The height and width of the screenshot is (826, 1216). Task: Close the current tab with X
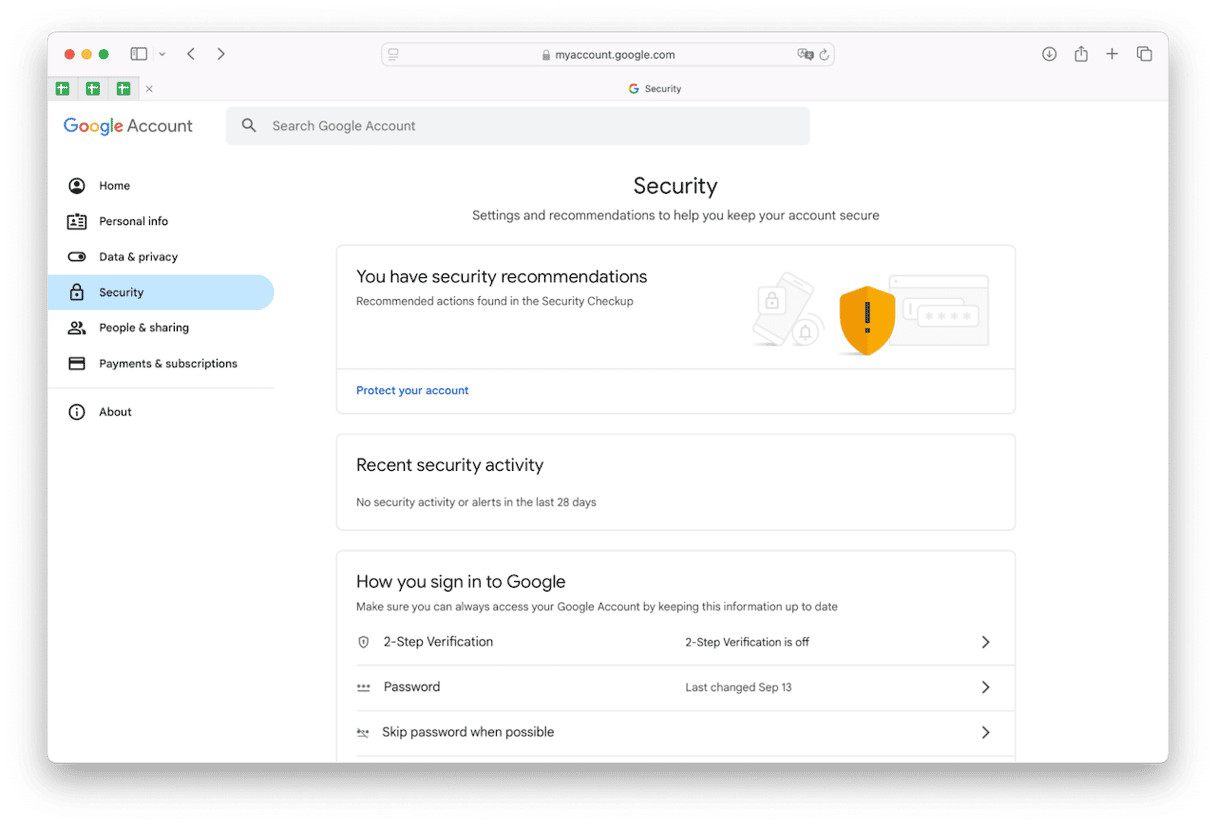tap(149, 89)
